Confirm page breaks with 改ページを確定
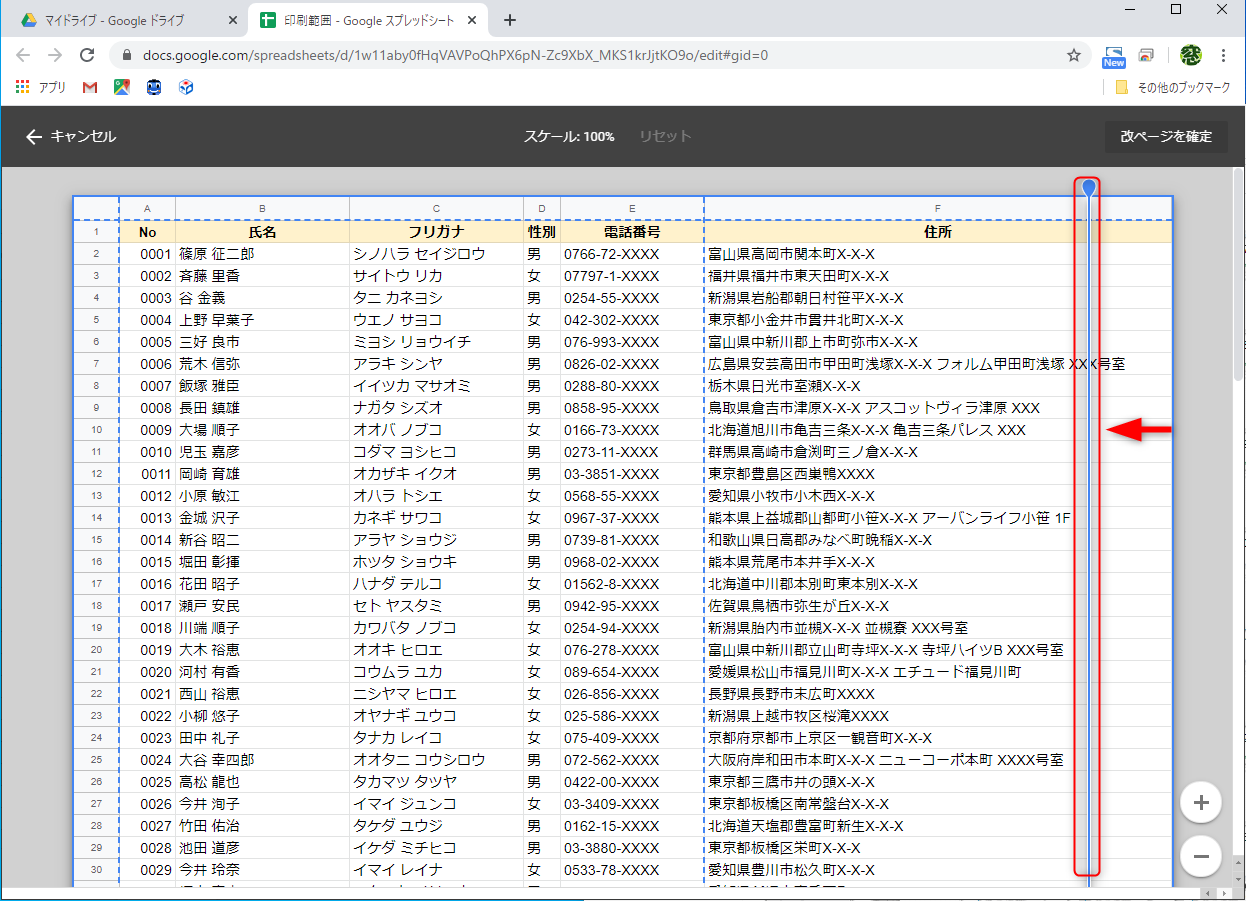Screen dimensions: 1246x901 coord(1166,137)
